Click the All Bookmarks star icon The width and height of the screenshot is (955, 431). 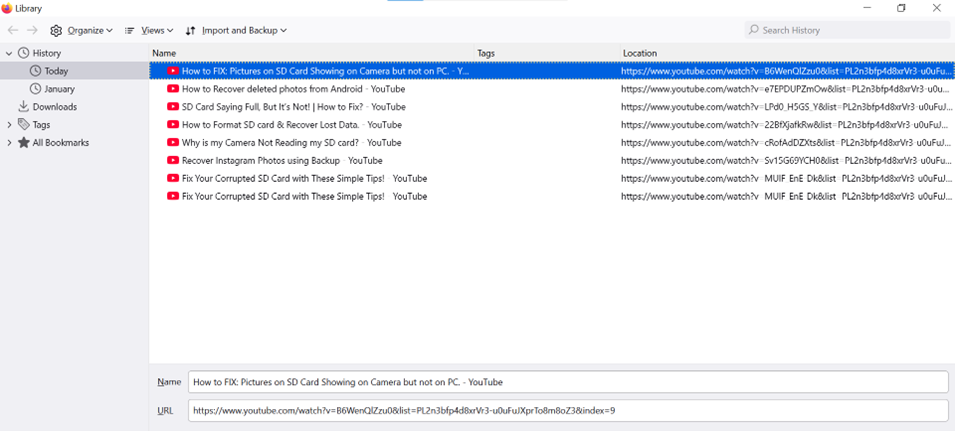point(24,143)
